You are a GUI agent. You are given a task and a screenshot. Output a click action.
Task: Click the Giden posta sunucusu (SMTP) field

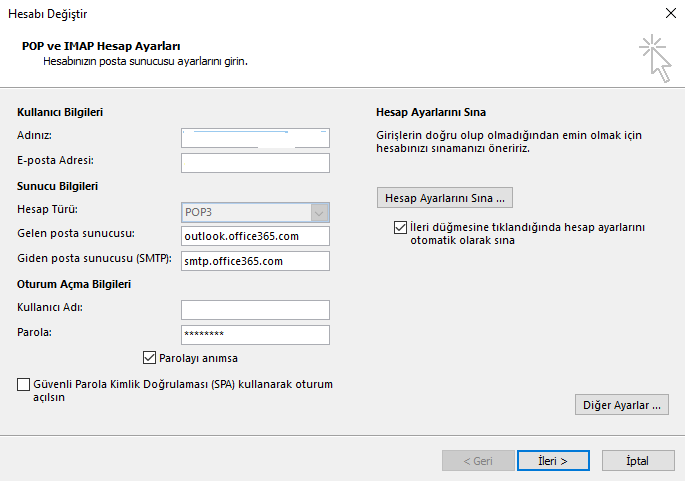(255, 261)
